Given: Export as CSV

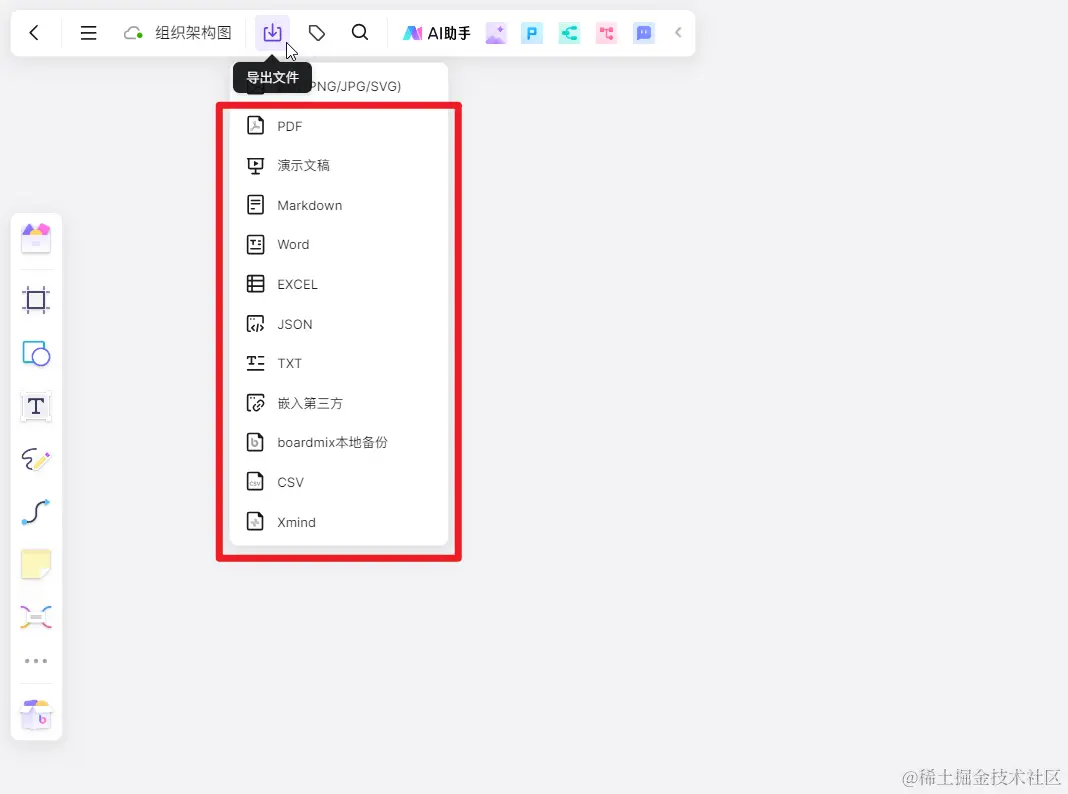Looking at the screenshot, I should tap(339, 482).
